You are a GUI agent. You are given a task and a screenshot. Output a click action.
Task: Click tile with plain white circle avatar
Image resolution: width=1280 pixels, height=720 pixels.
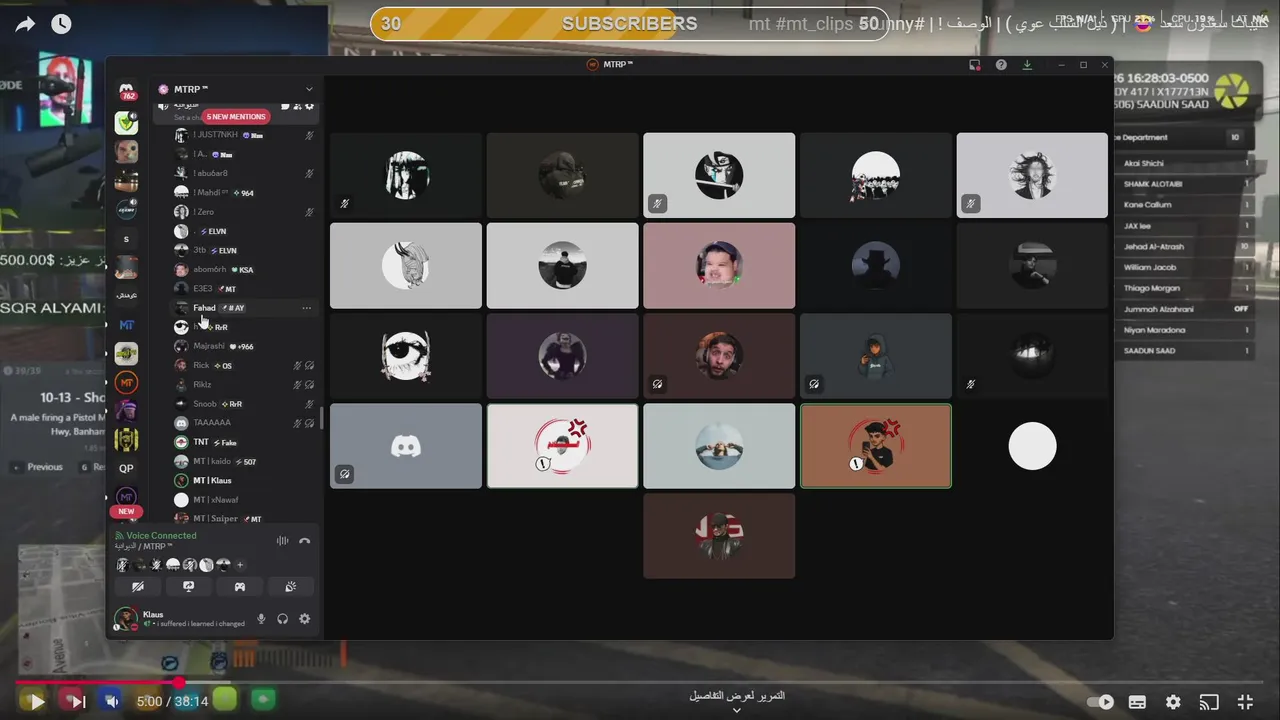1032,446
